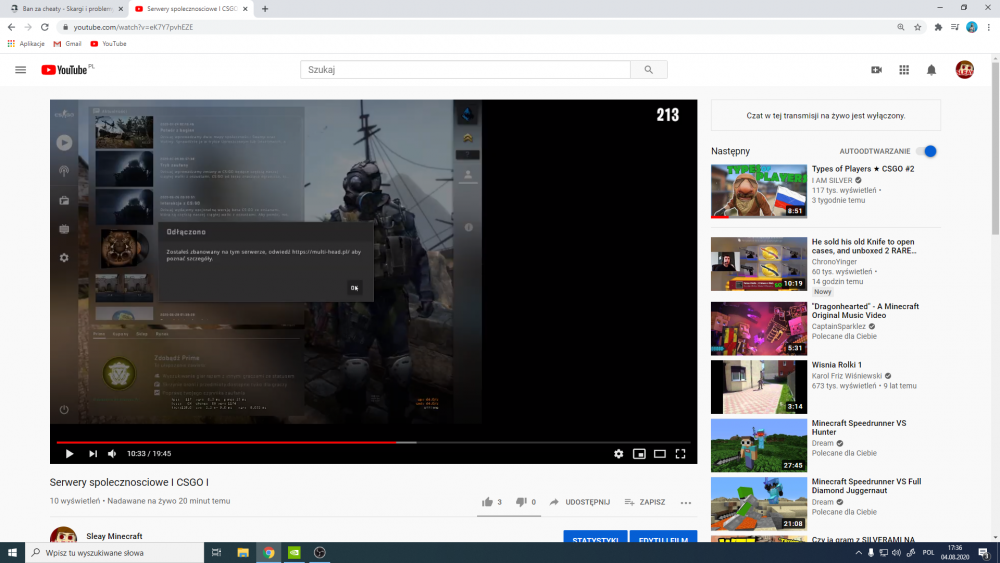Open Chrome's three-dot menu
This screenshot has height=563, width=1000.
988,27
